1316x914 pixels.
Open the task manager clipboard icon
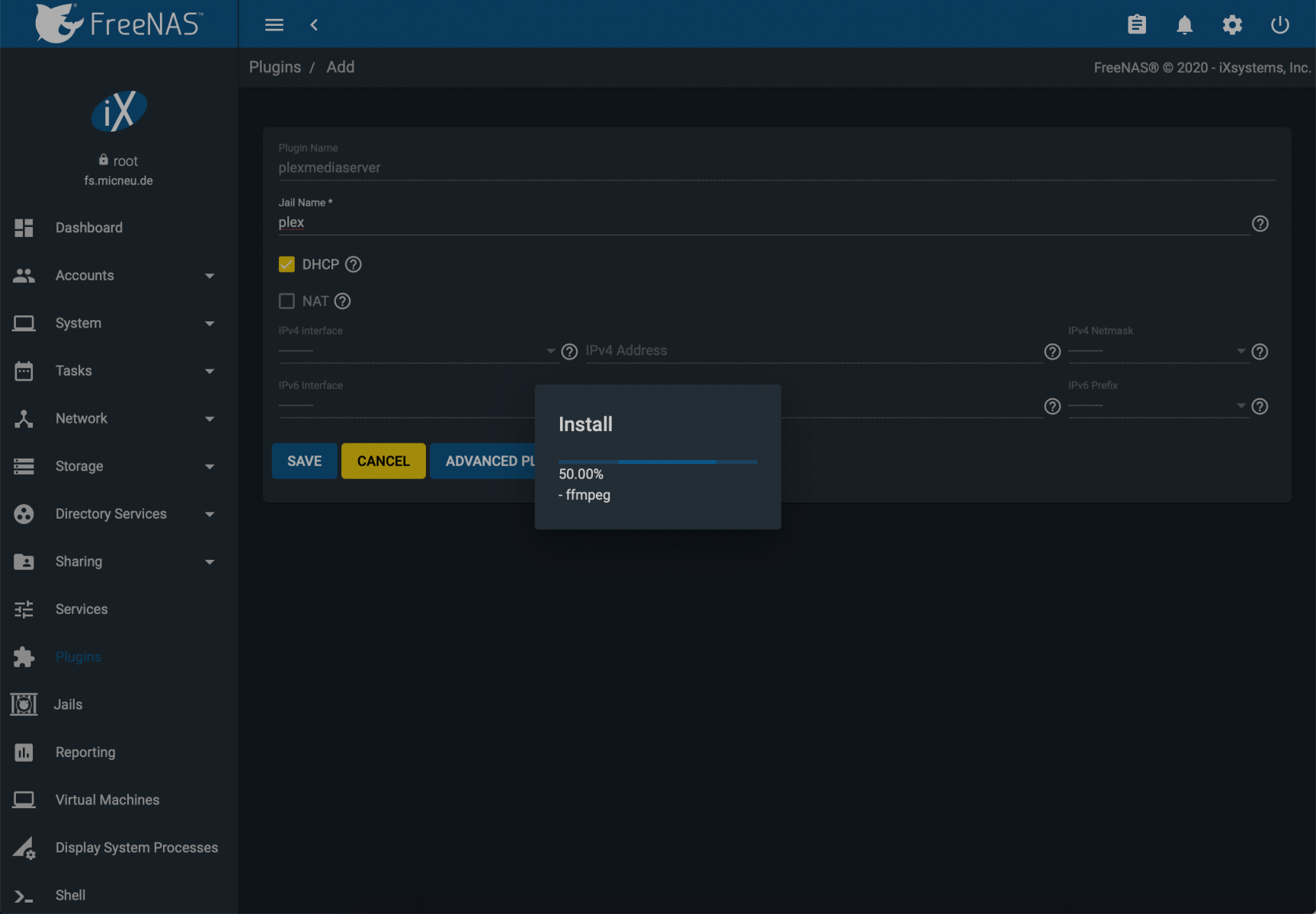1137,25
